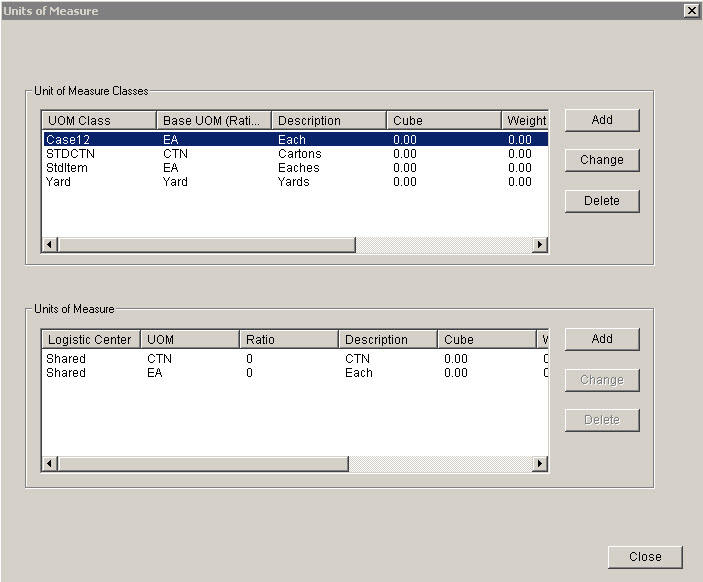Add a new unit in Units of Measure
The height and width of the screenshot is (582, 703).
[x=602, y=339]
